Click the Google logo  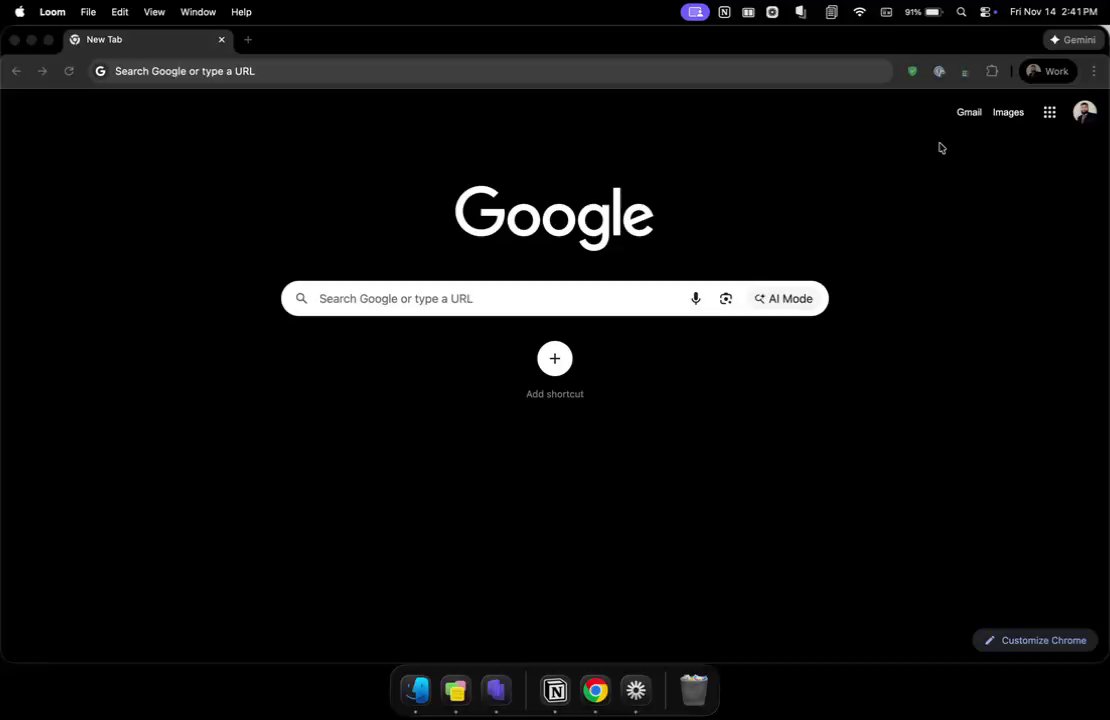554,217
